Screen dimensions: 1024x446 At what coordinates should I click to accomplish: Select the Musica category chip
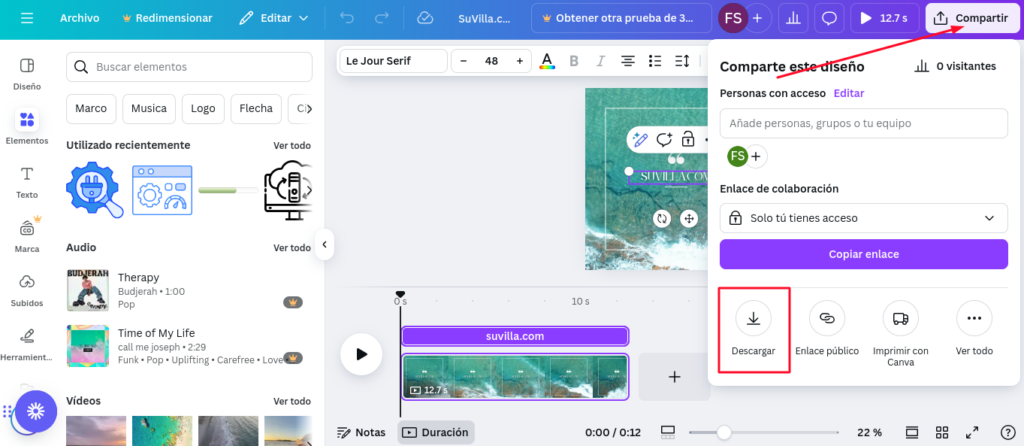(149, 108)
